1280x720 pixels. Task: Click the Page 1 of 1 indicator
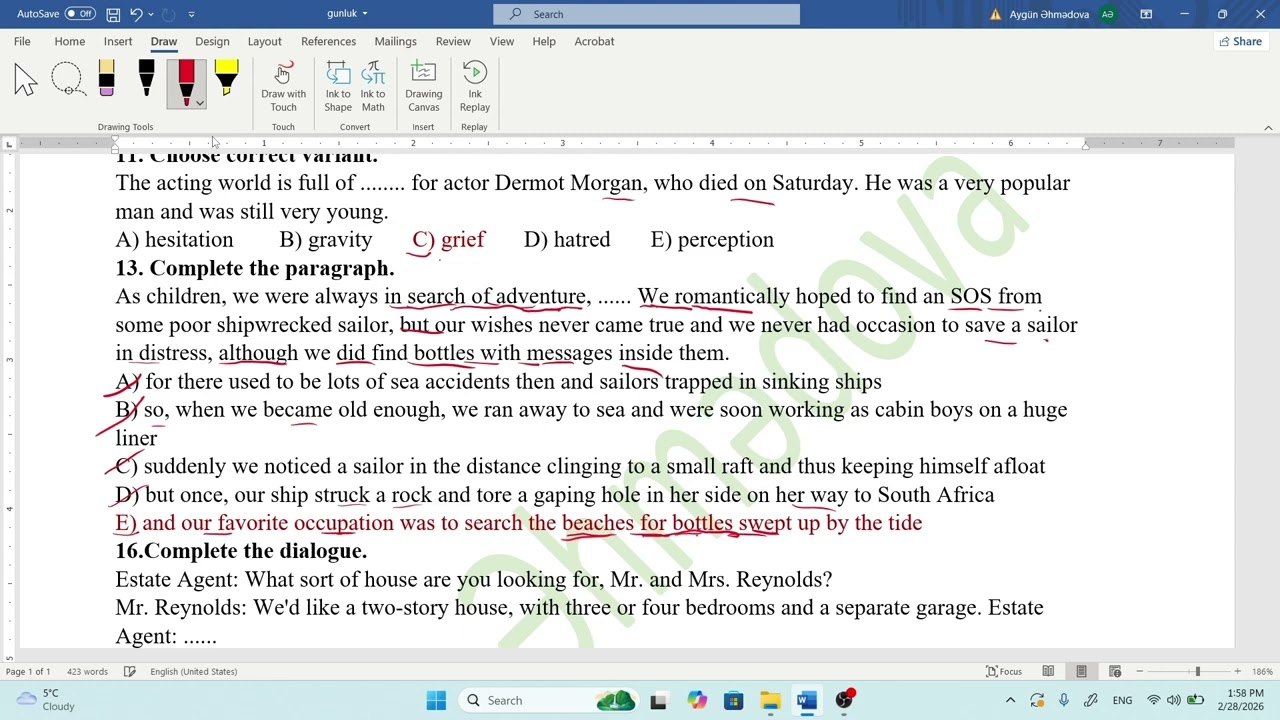28,672
